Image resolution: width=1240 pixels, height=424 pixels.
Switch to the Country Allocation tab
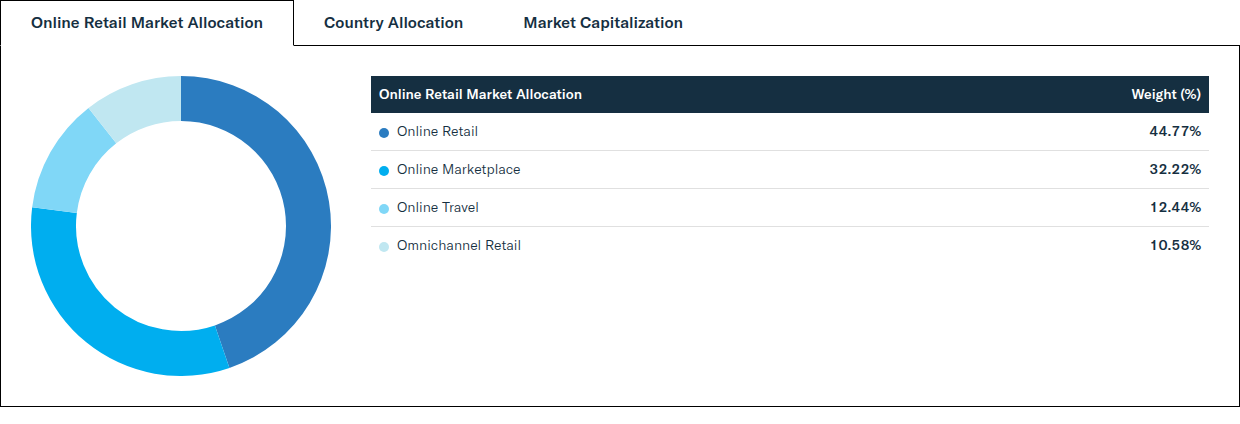393,22
